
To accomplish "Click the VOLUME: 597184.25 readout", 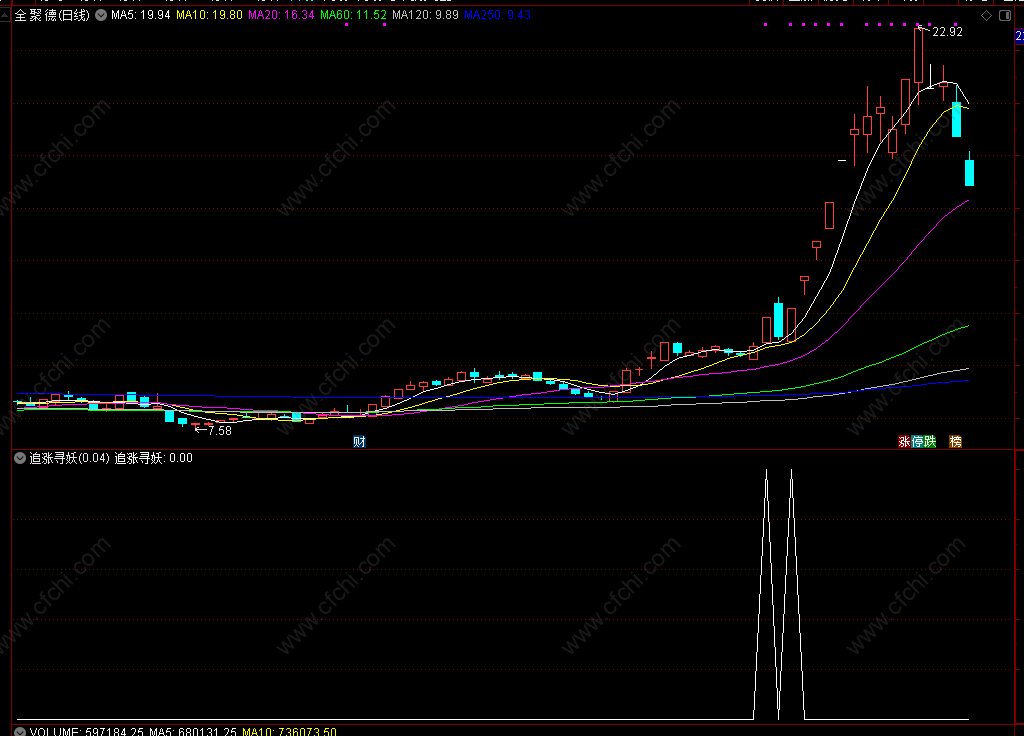I will coord(86,732).
